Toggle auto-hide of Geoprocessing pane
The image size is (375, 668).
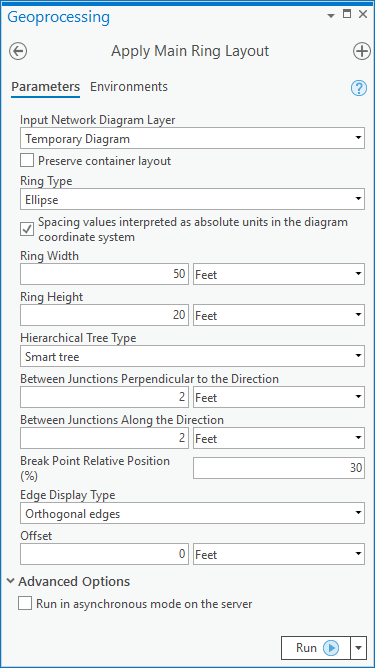coord(347,14)
